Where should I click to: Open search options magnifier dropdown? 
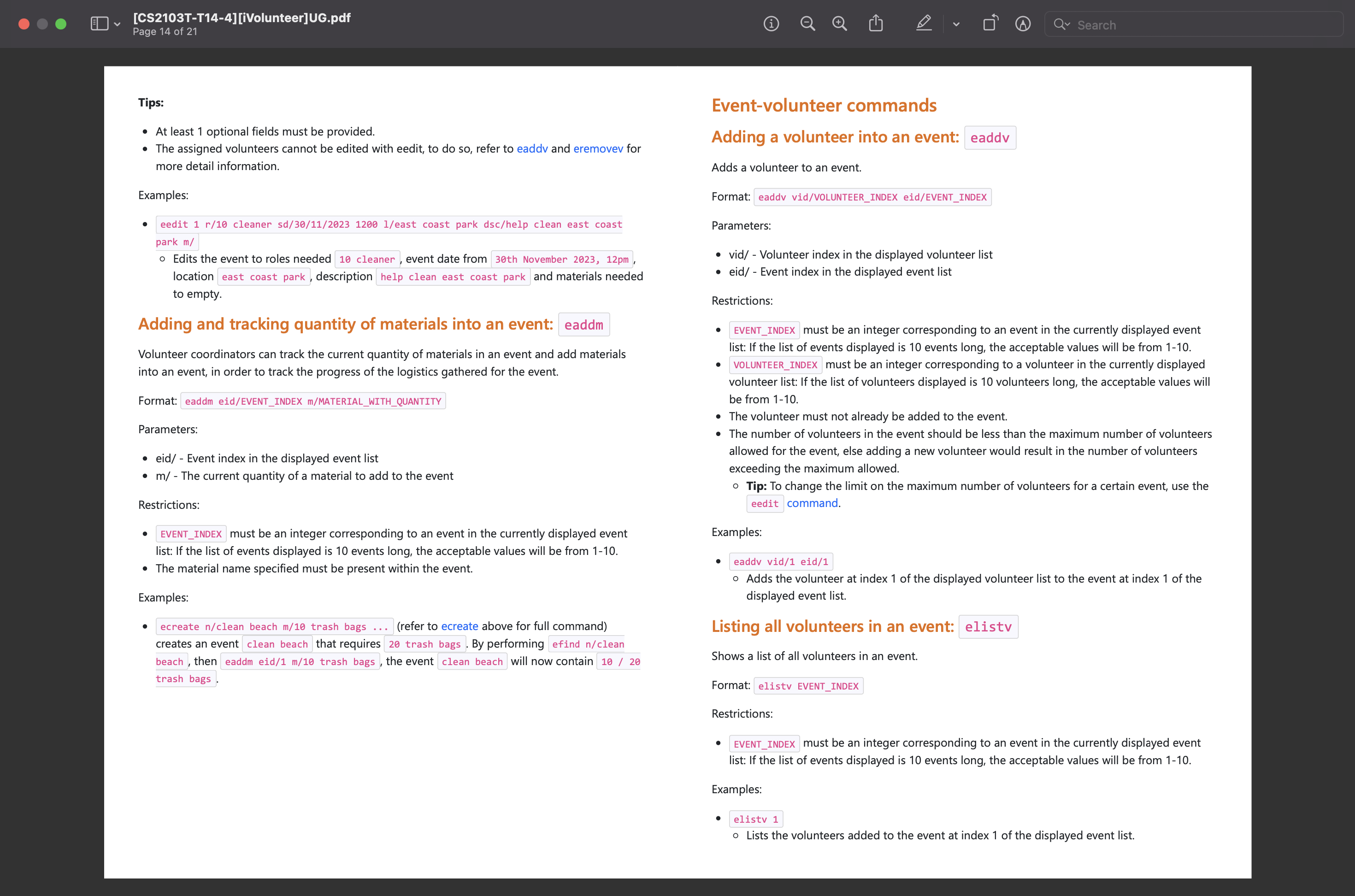point(1062,24)
